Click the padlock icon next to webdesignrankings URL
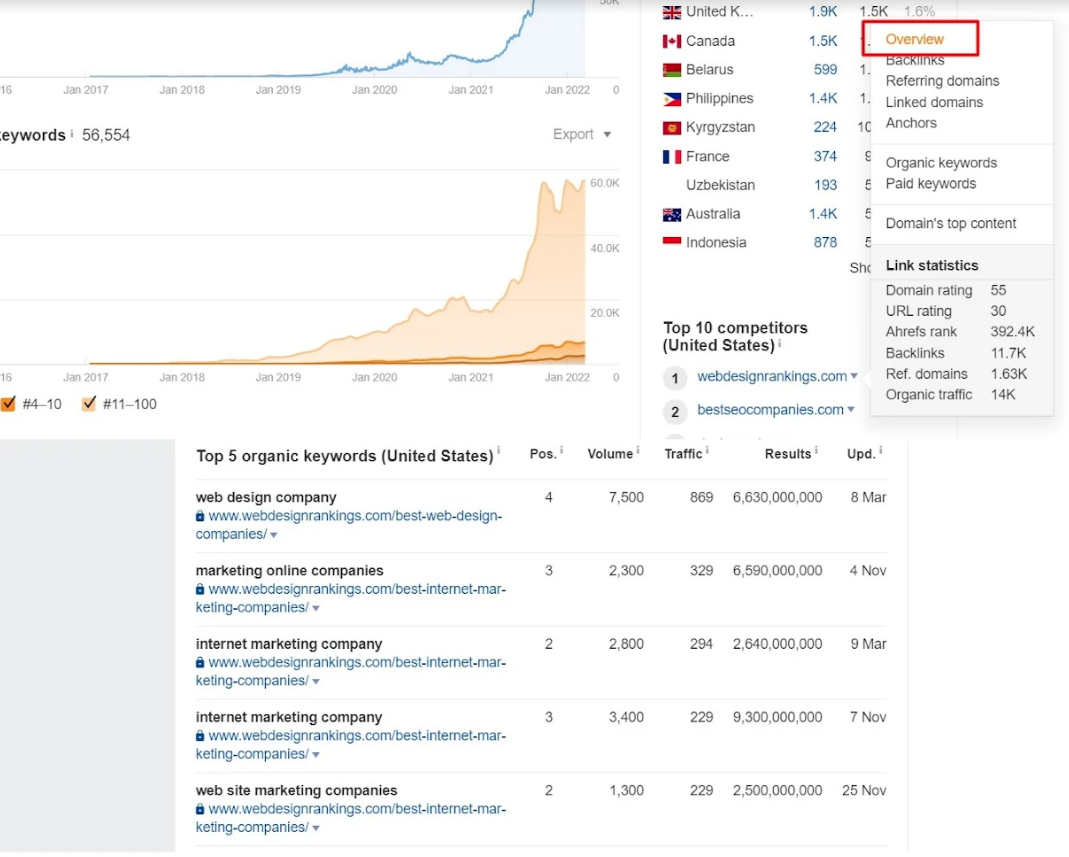This screenshot has height=857, width=1069. point(201,515)
